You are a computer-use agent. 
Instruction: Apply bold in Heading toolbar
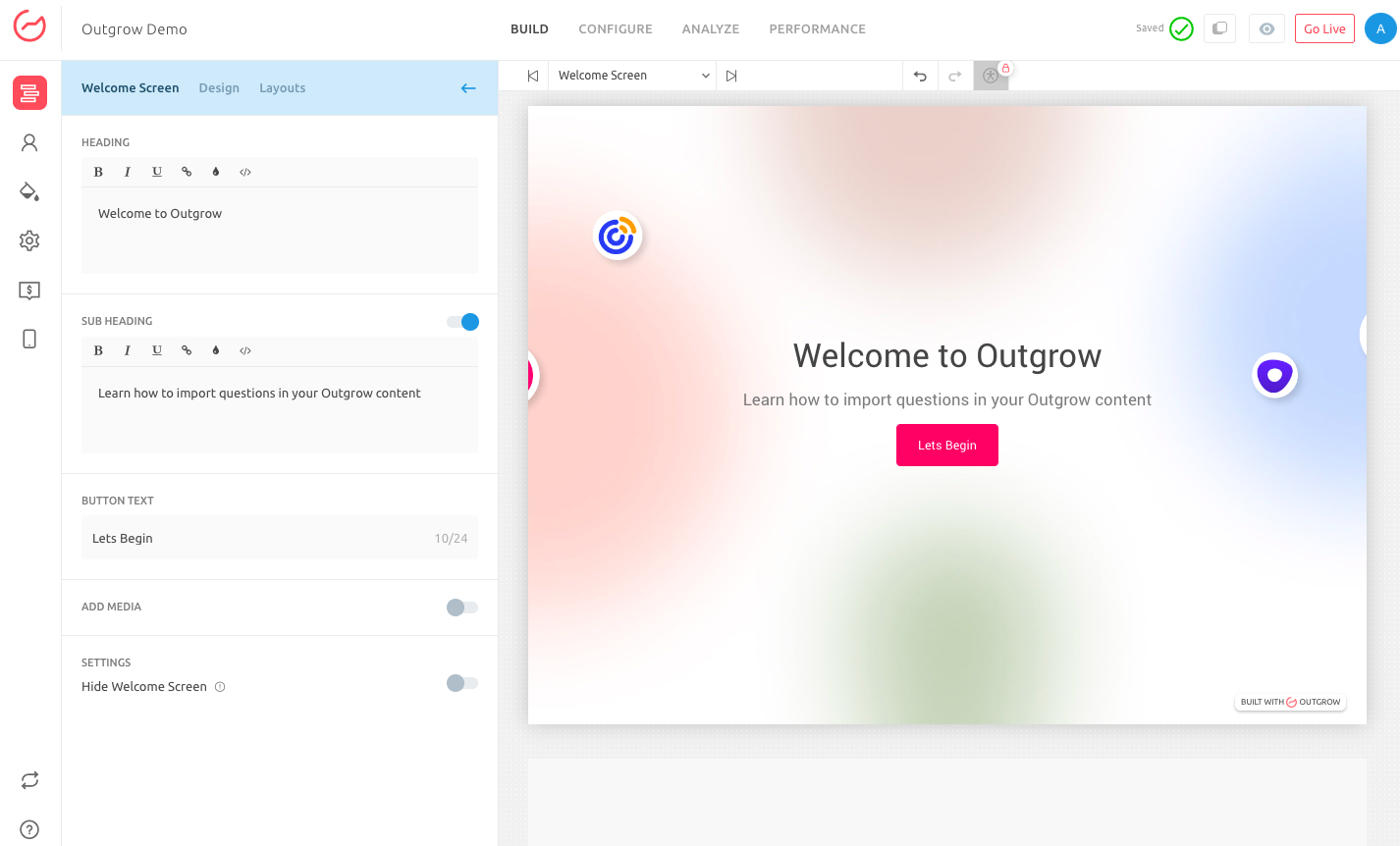click(98, 172)
